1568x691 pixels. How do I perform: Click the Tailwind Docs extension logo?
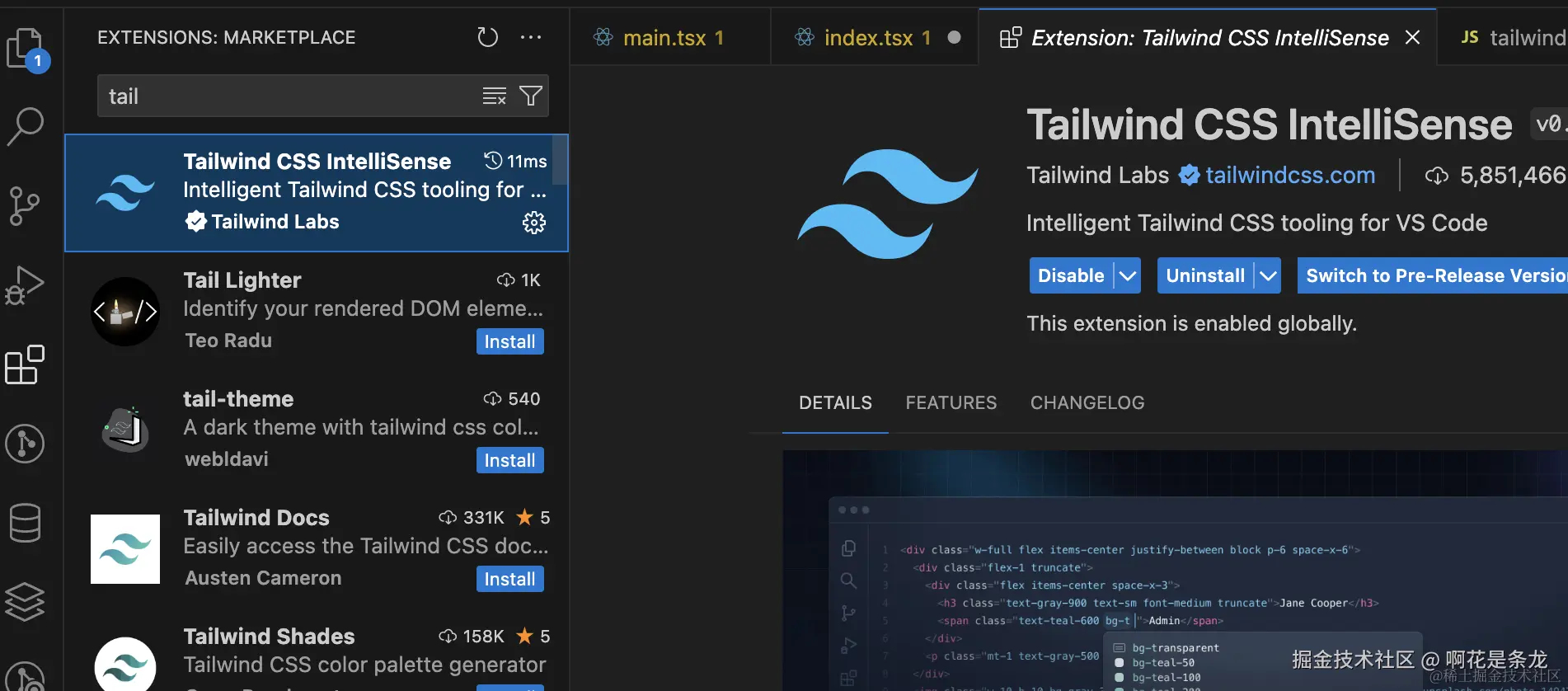point(125,549)
